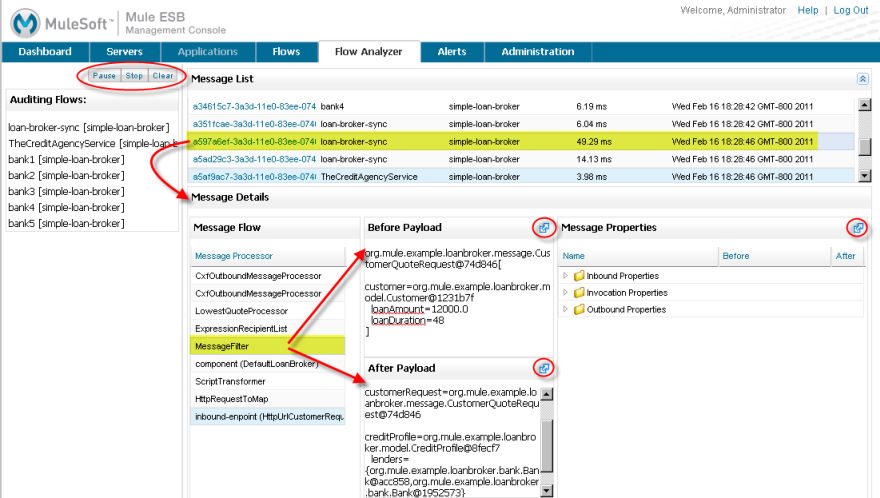Open the Dashboard tab
Screen dimensions: 880x498
(x=45, y=52)
